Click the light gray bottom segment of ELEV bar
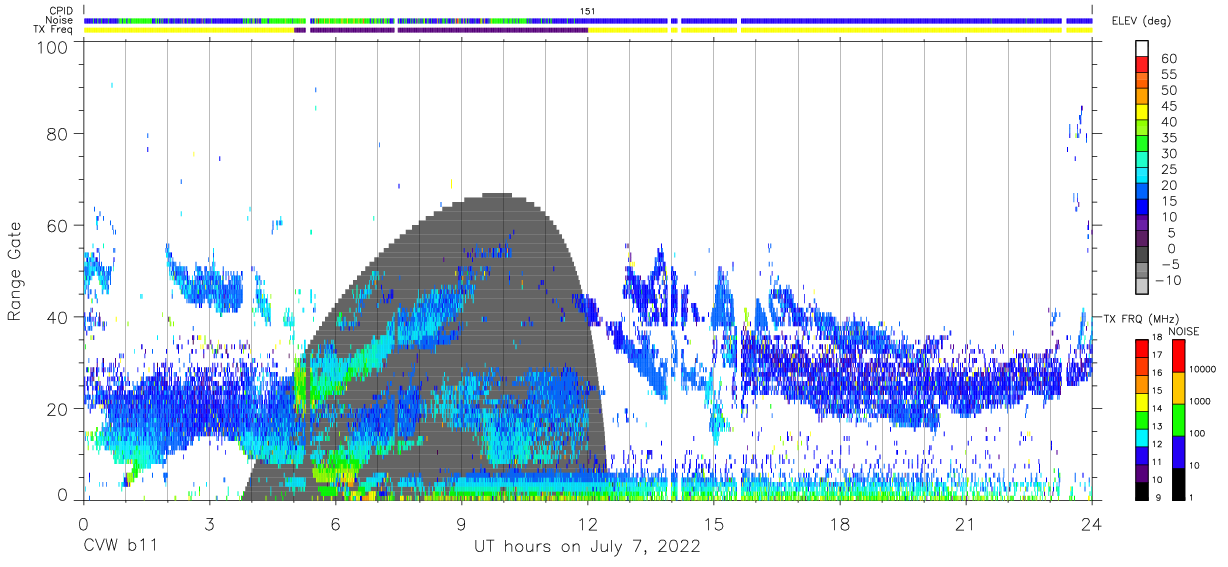This screenshot has height=567, width=1228. click(1141, 287)
